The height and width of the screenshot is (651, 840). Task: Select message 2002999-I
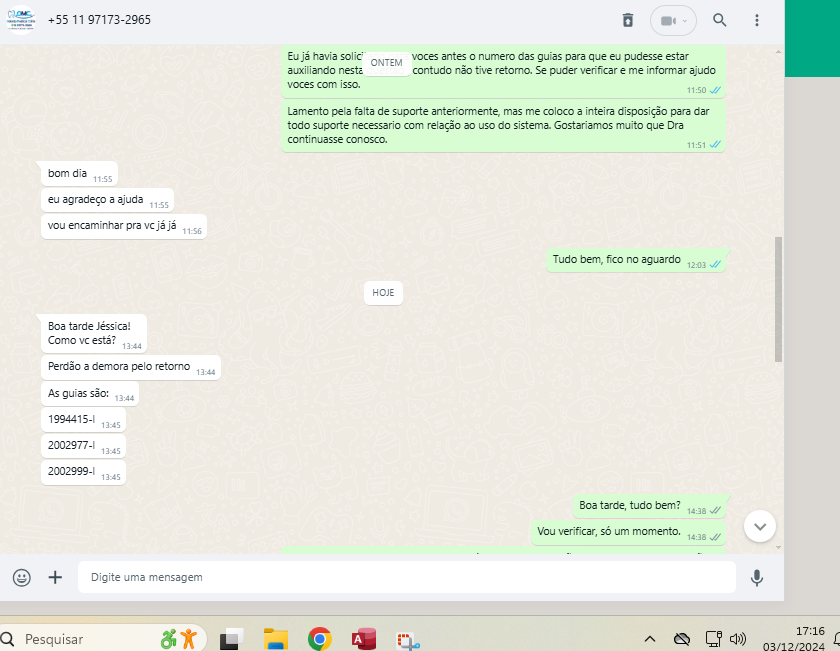coord(84,472)
